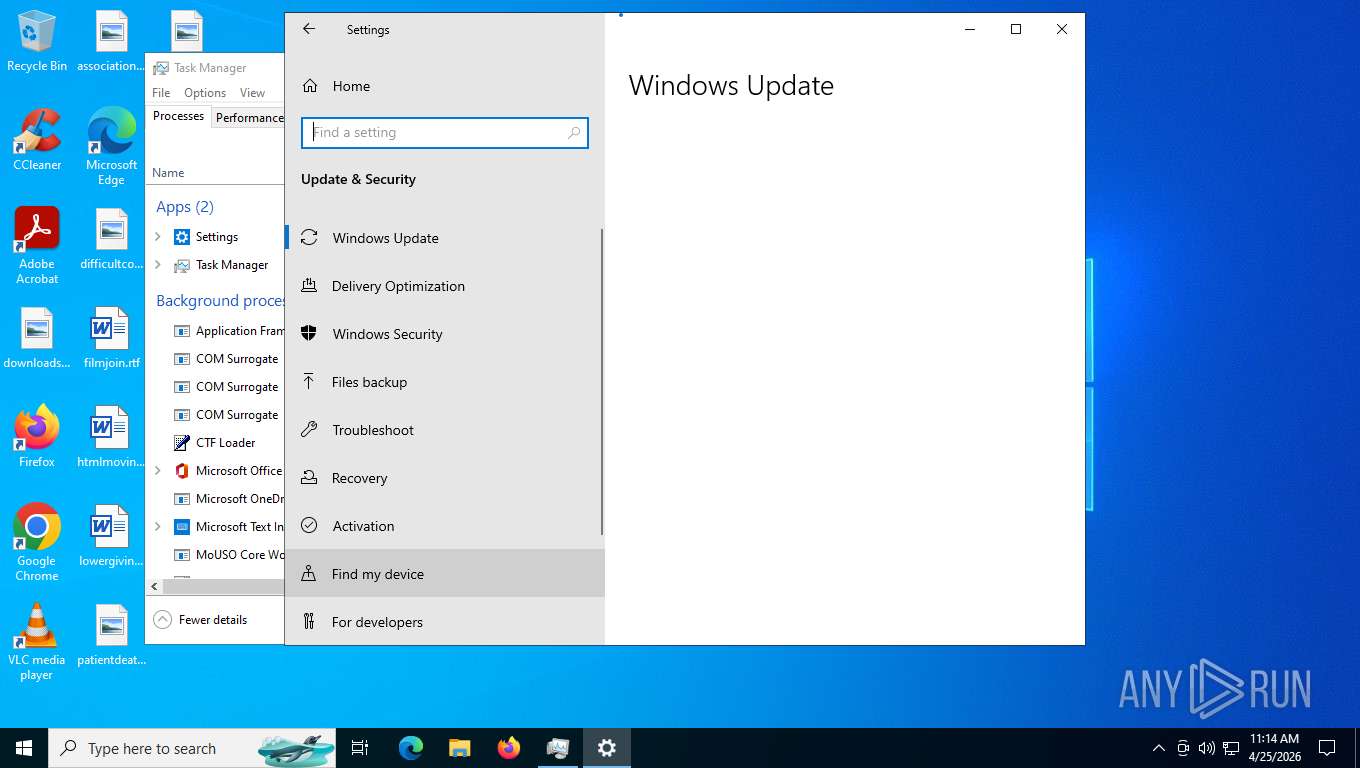
Task: Select Files backup in sidebar
Action: (x=445, y=382)
